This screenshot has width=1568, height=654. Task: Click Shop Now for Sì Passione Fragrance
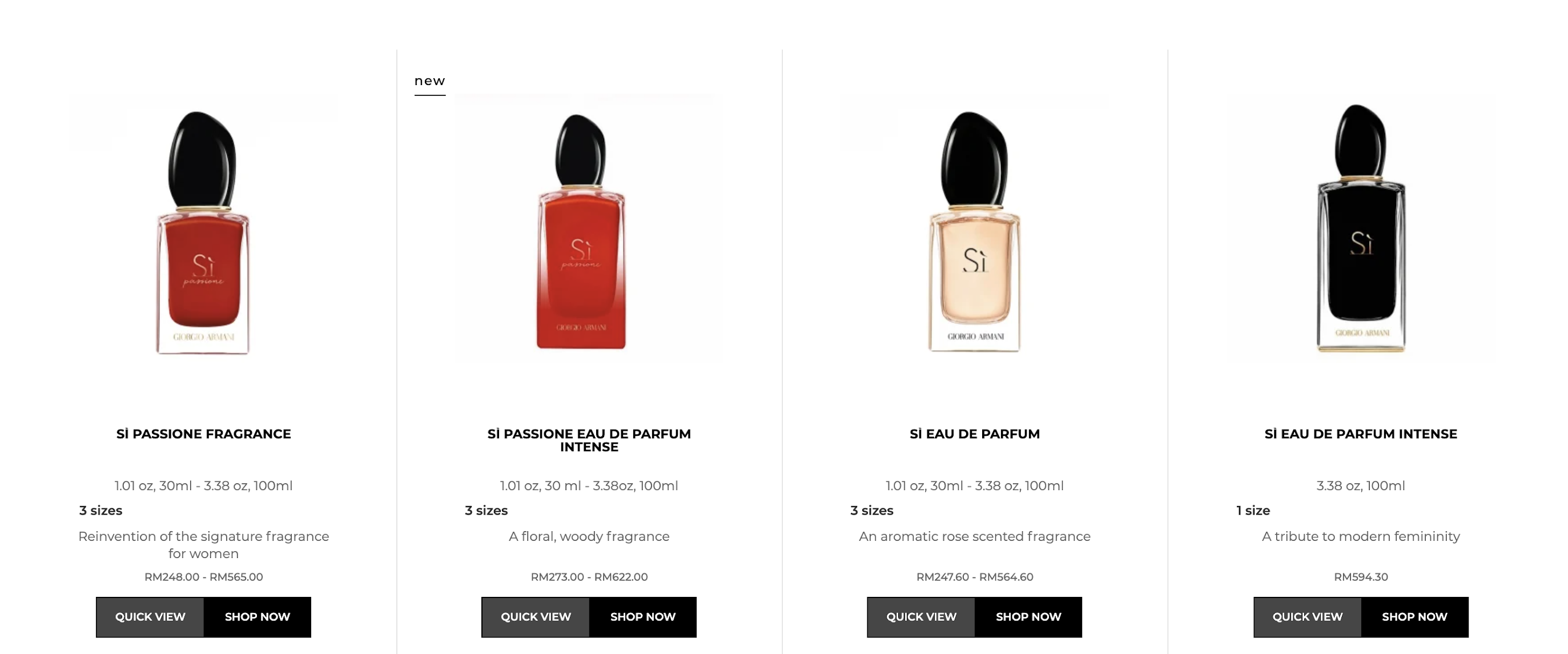pos(258,617)
